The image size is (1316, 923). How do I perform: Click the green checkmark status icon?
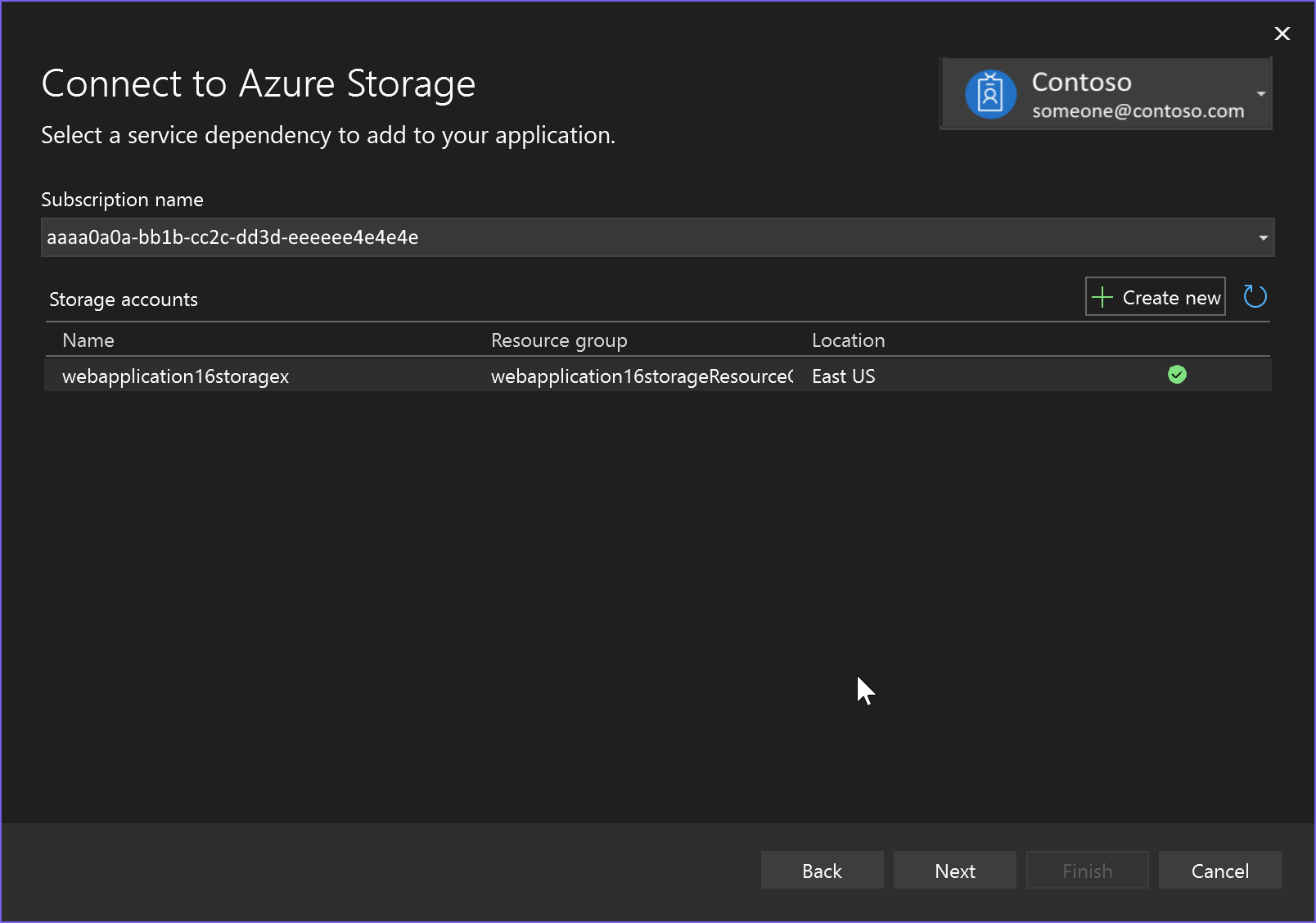[1177, 375]
